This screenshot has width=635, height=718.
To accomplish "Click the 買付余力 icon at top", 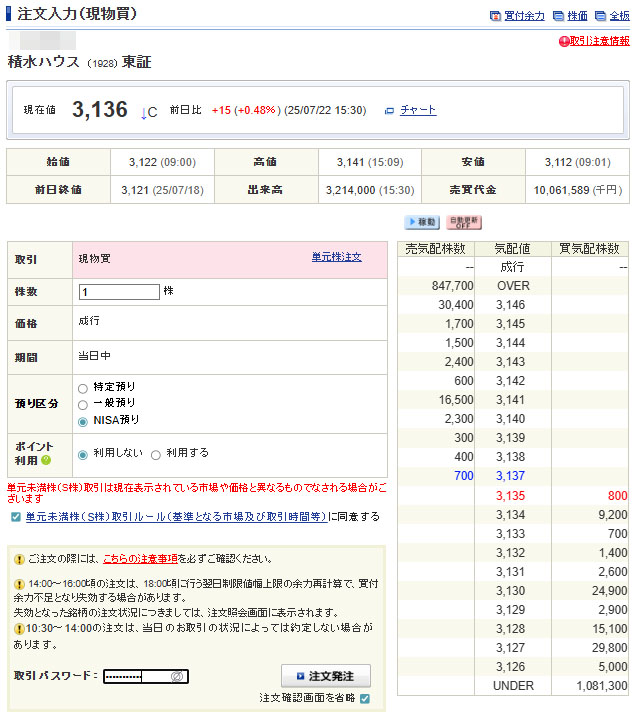I will pos(495,16).
